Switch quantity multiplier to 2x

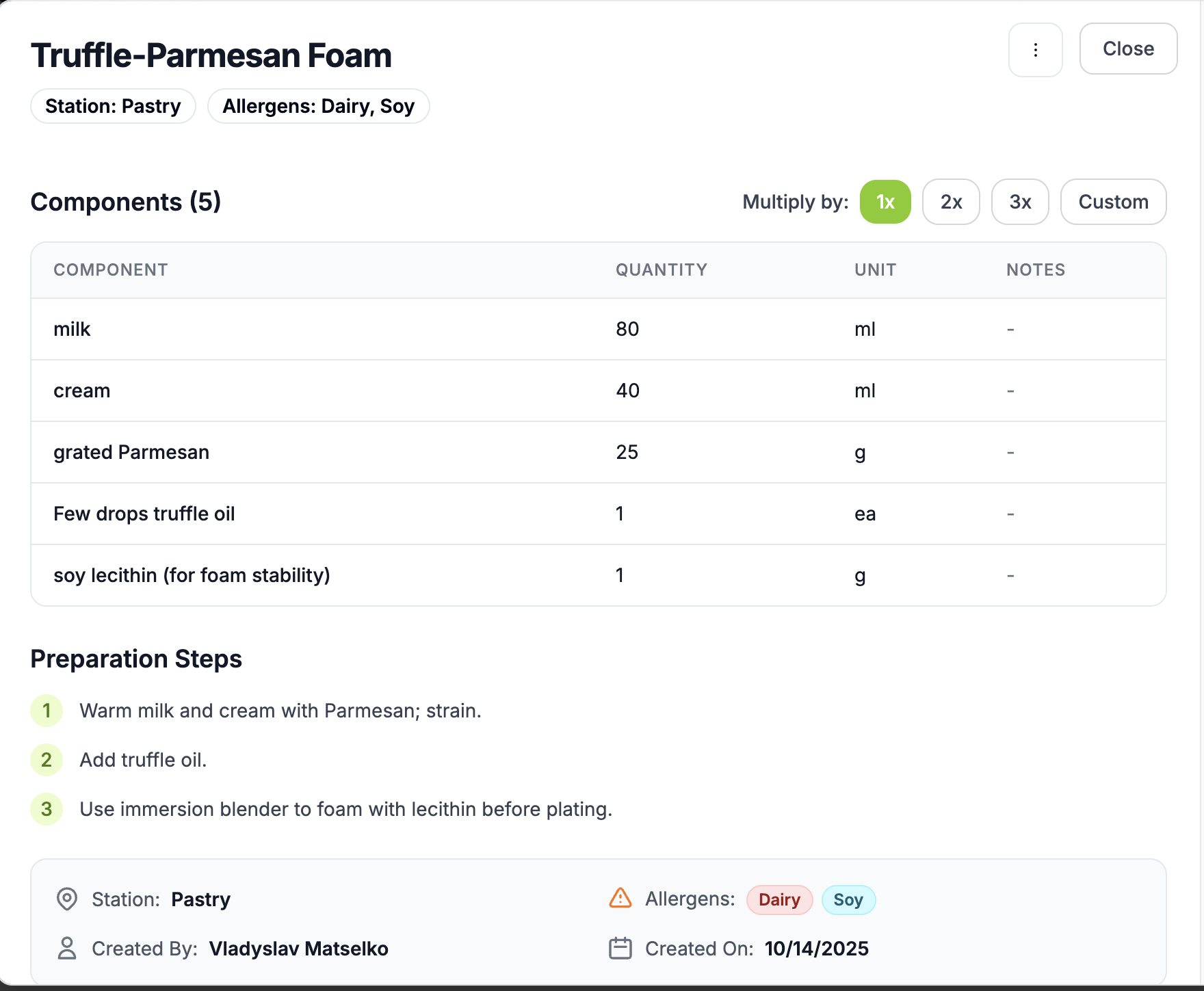pos(951,202)
